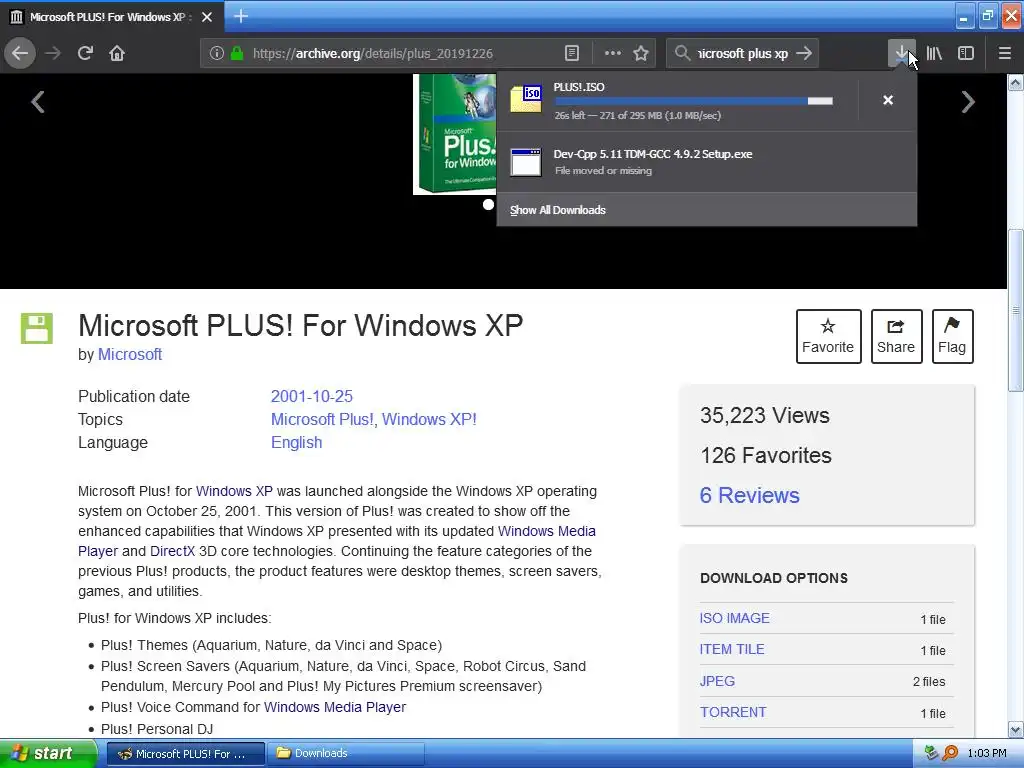Open the Library bookmarks and history icon
This screenshot has height=768, width=1024.
(934, 54)
